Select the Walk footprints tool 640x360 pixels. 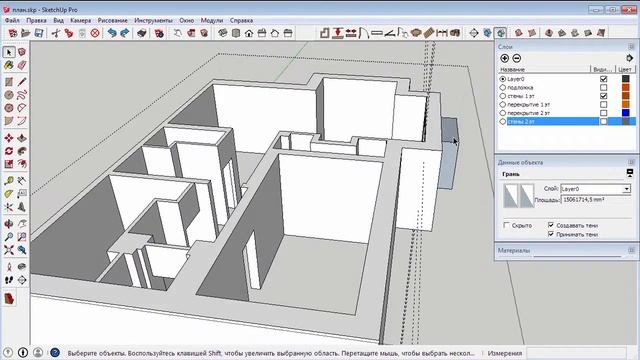point(9,280)
